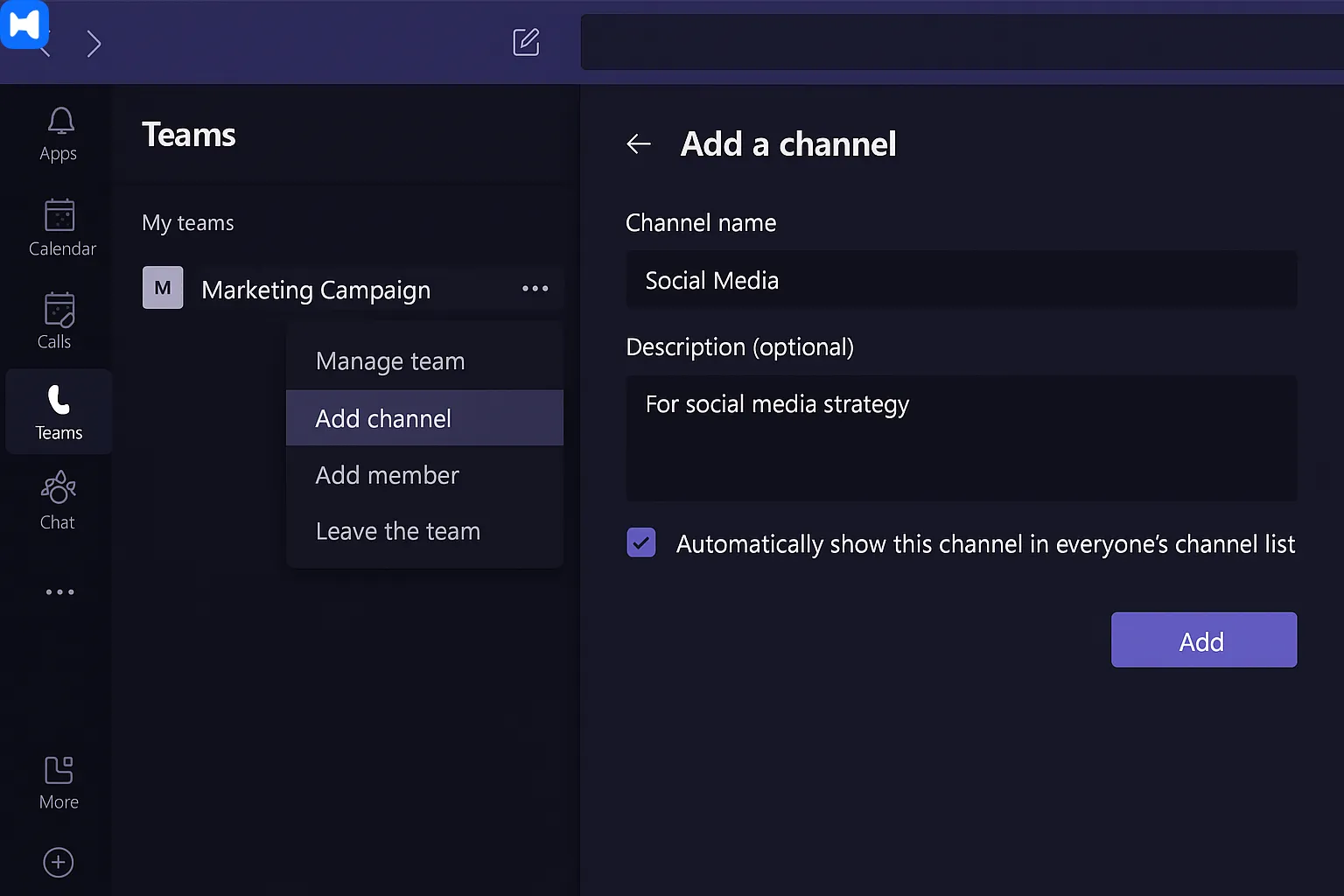
Task: Select the Marketing Campaign team
Action: click(353, 289)
